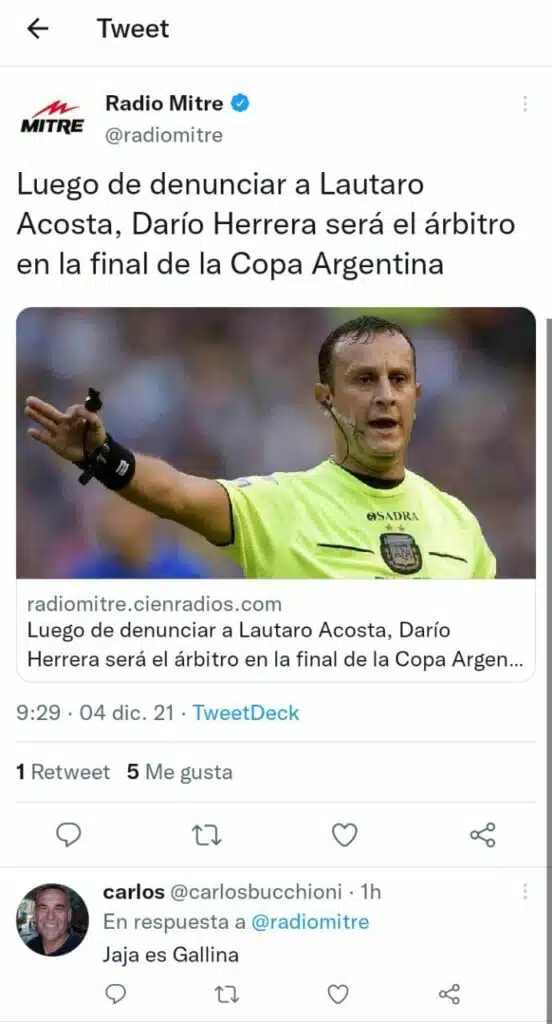Retweet carlos's reply

(227, 994)
